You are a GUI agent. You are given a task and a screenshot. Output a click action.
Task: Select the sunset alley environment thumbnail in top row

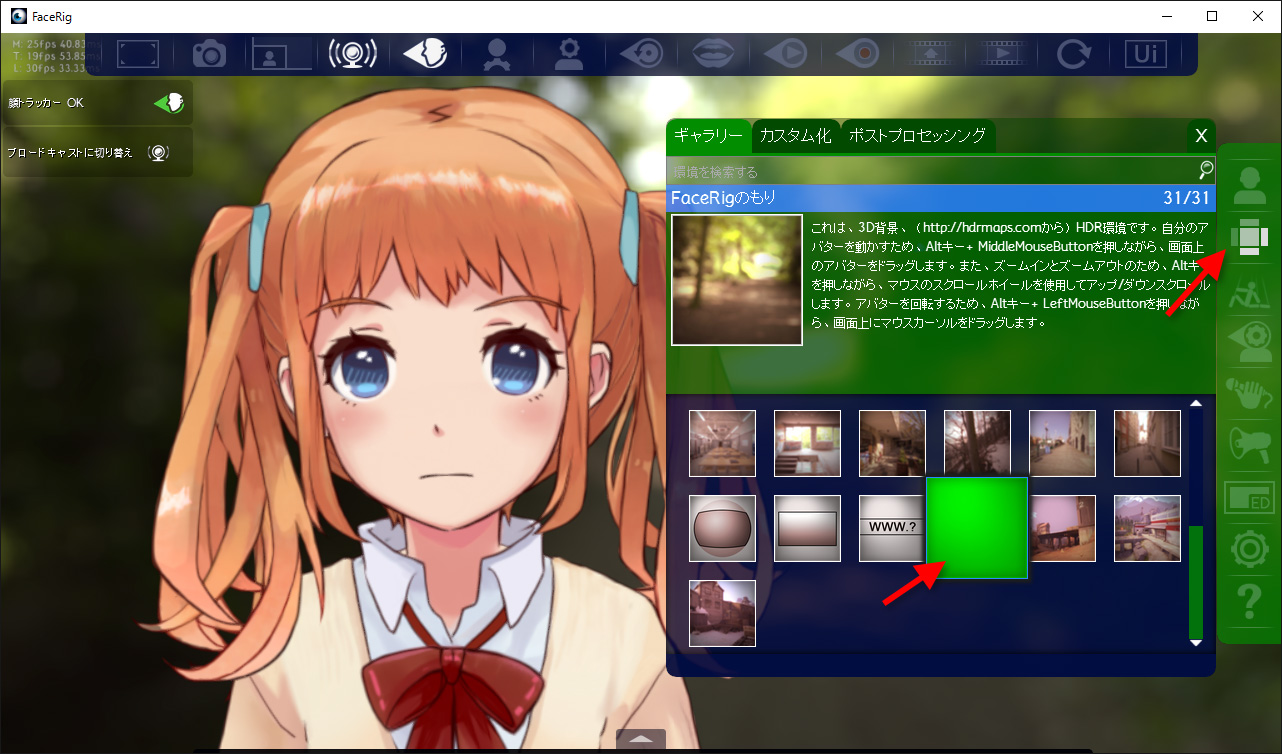(1147, 443)
